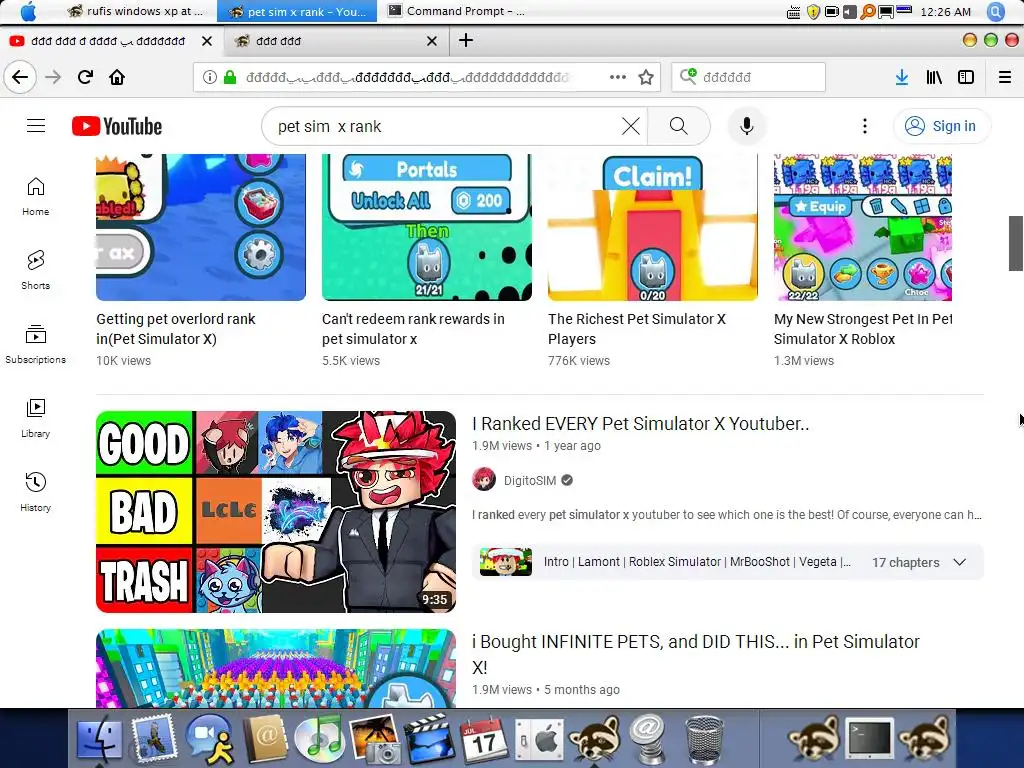Bookmark this page with the star icon

pos(646,77)
